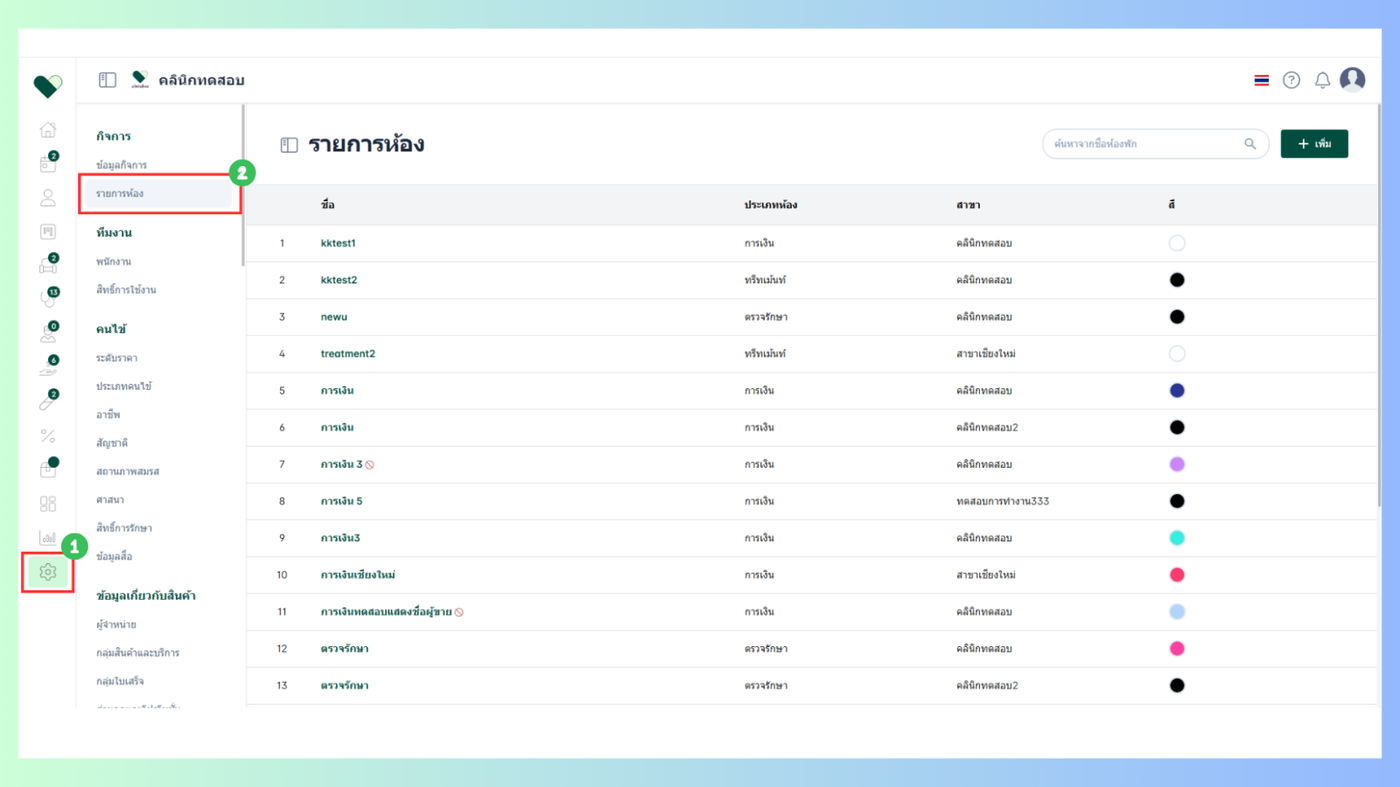
Task: Open the help question mark icon
Action: (x=1291, y=80)
